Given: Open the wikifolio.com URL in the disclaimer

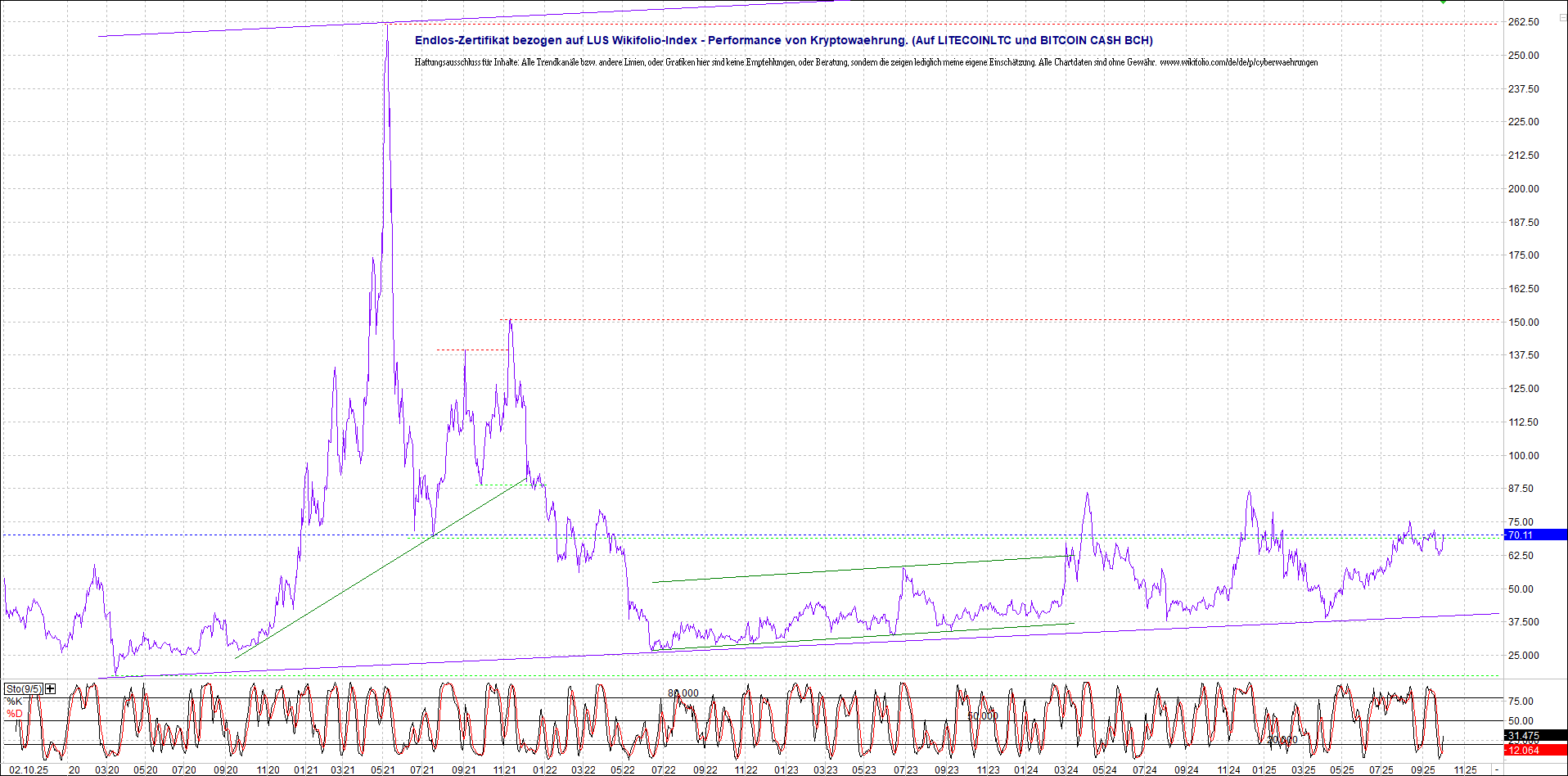Looking at the screenshot, I should click(1238, 62).
